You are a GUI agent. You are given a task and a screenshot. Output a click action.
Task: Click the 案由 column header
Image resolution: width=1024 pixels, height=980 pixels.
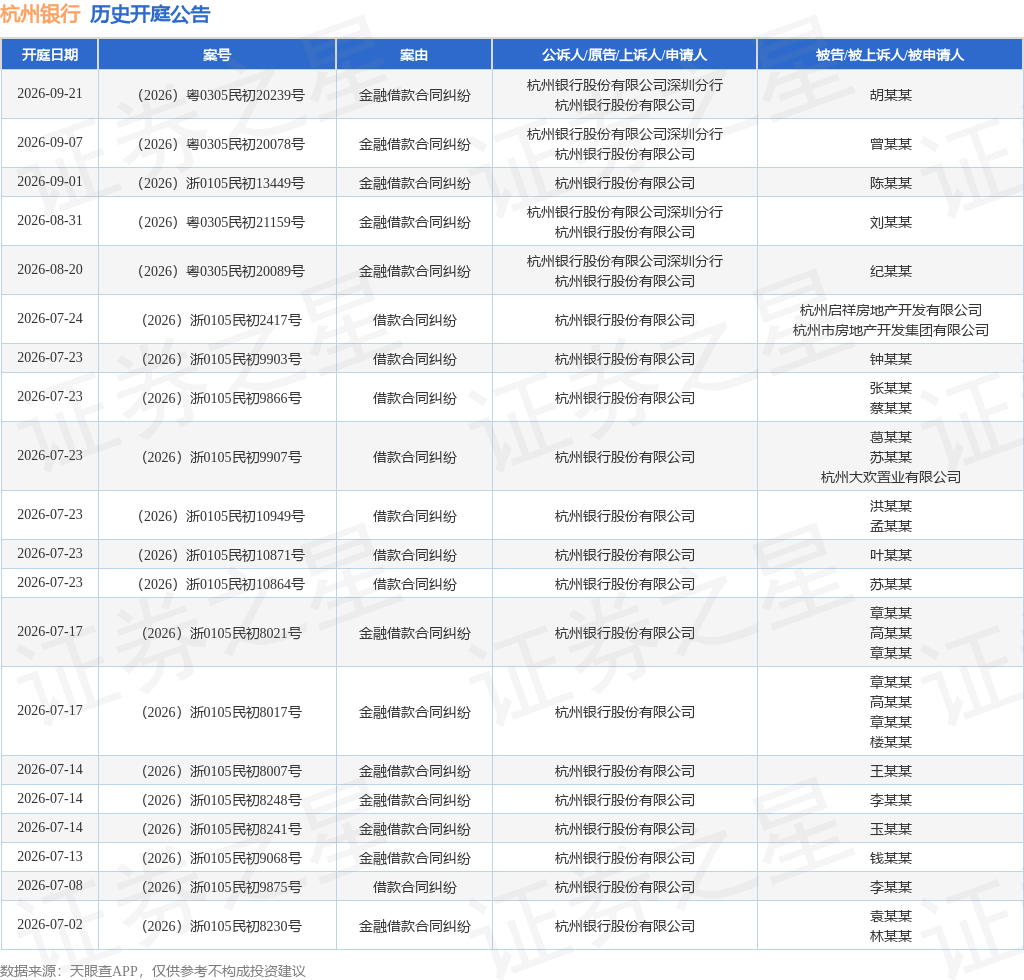414,55
